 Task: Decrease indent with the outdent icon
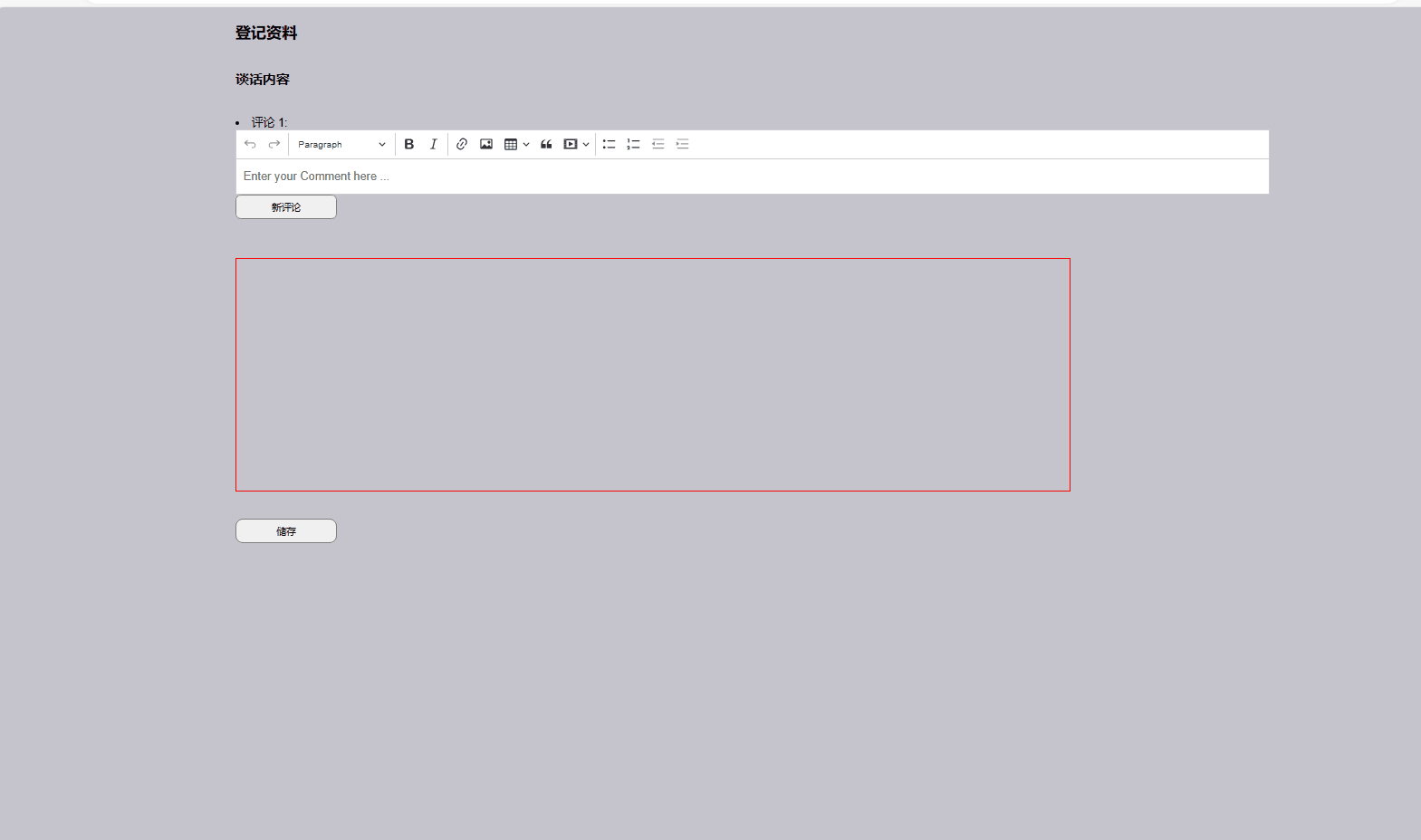point(658,144)
